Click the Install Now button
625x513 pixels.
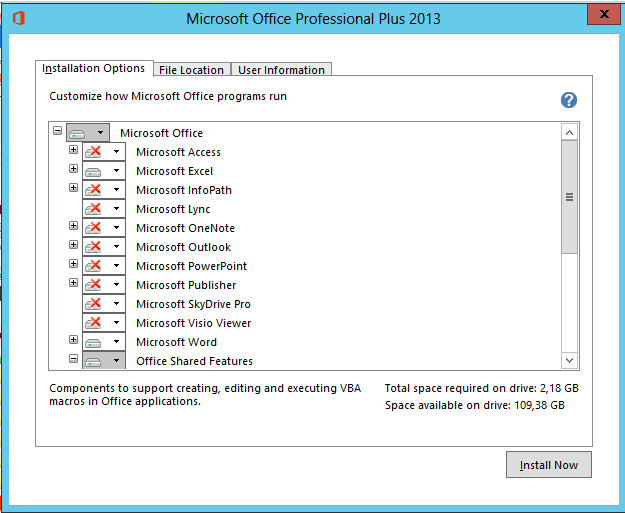(x=549, y=465)
